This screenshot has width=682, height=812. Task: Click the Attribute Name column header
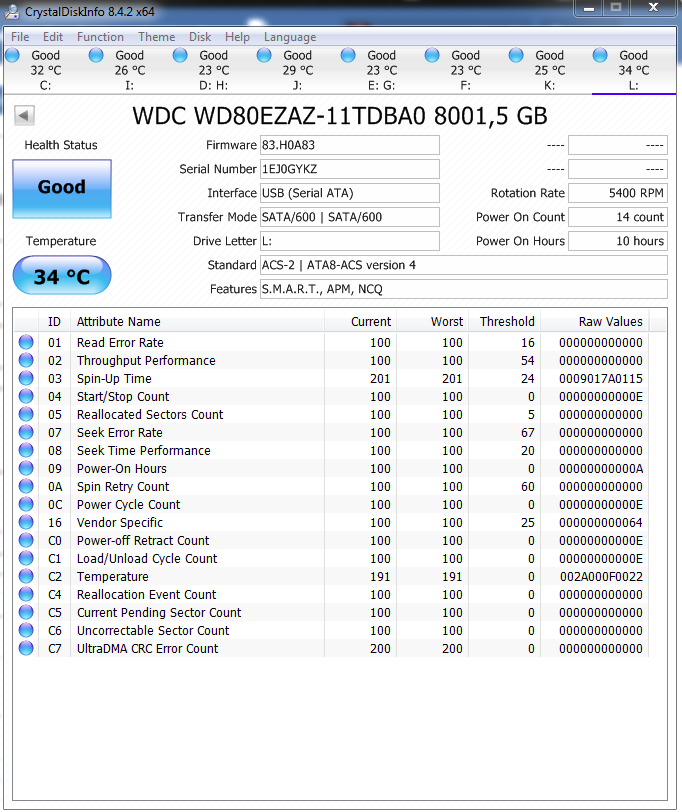pyautogui.click(x=197, y=322)
